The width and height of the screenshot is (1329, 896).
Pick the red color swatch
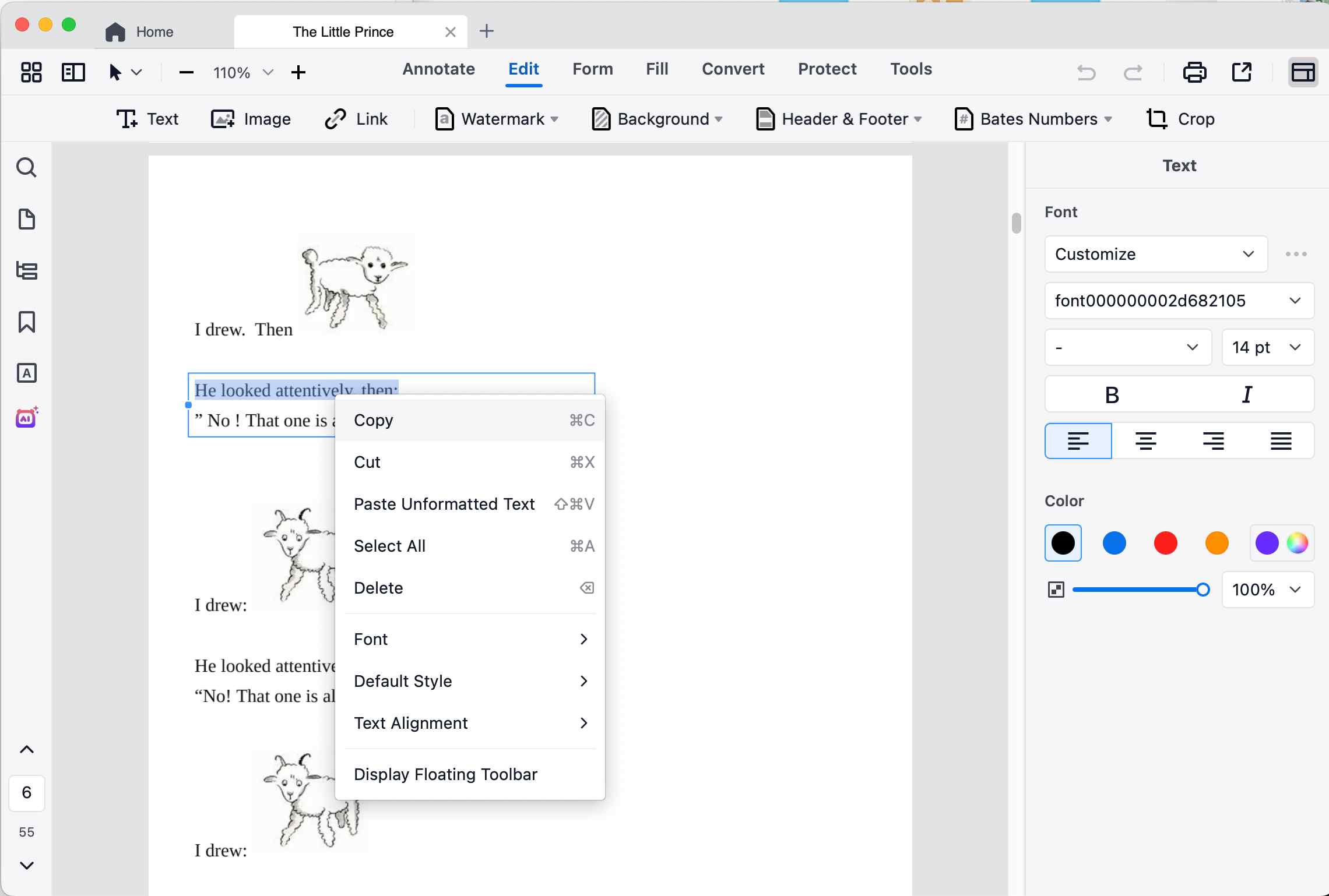click(x=1165, y=543)
